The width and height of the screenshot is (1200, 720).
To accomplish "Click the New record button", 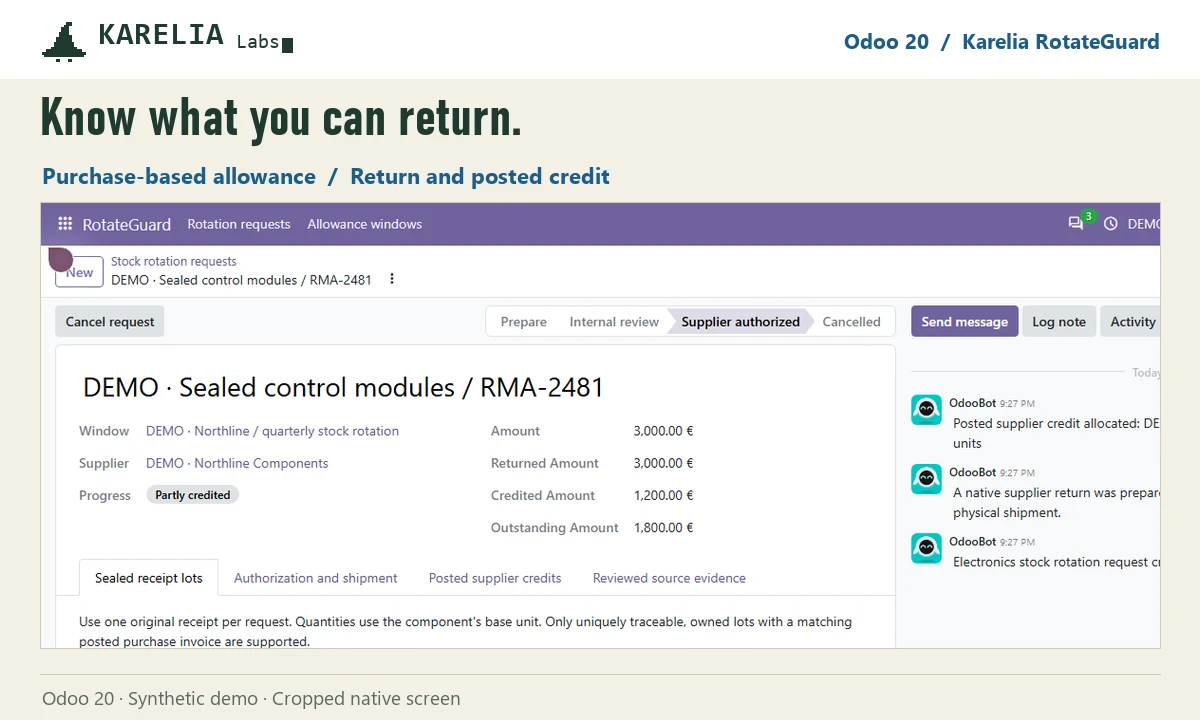I will click(79, 272).
